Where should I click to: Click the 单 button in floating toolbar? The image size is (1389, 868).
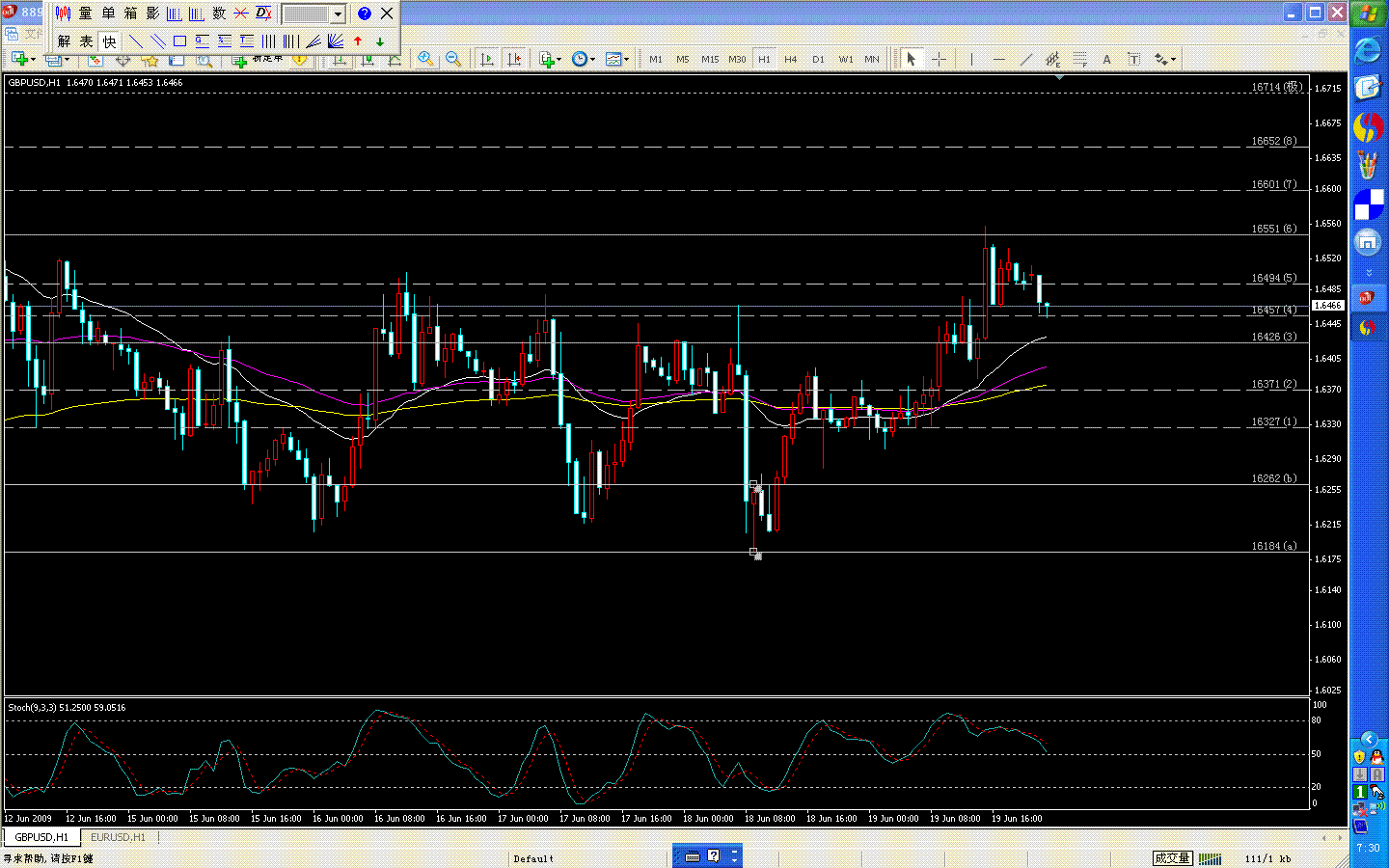[x=108, y=14]
